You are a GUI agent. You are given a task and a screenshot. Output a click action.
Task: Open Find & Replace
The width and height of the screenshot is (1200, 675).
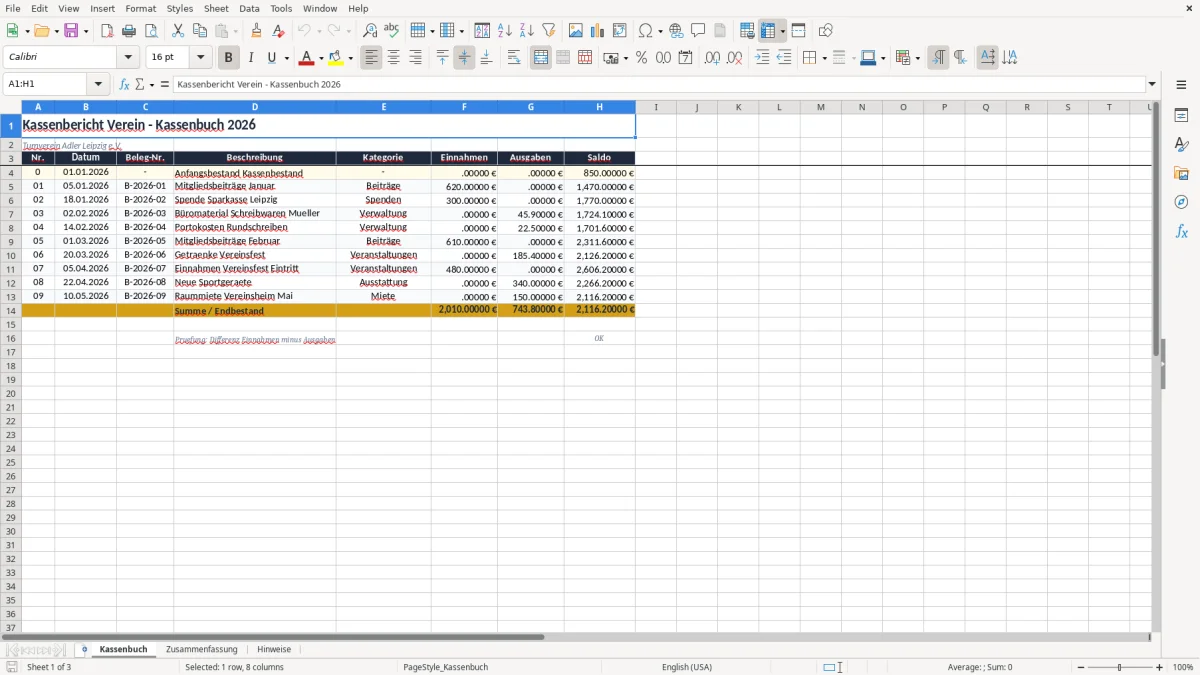coord(370,31)
